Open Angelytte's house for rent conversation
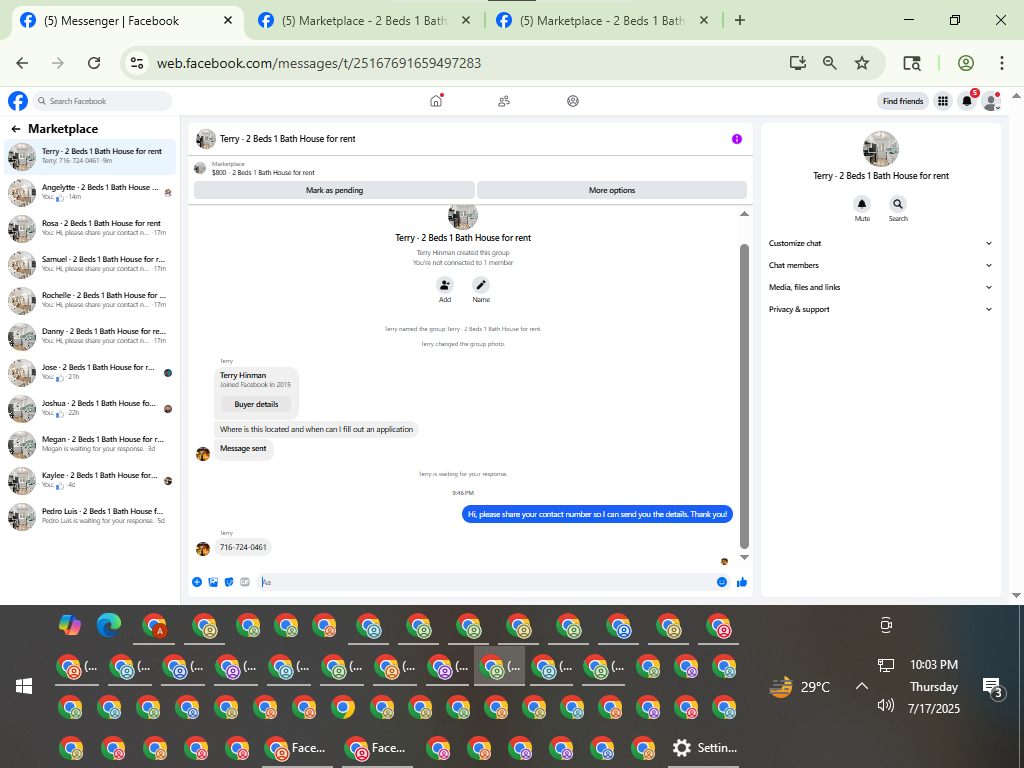This screenshot has height=768, width=1024. (90, 193)
